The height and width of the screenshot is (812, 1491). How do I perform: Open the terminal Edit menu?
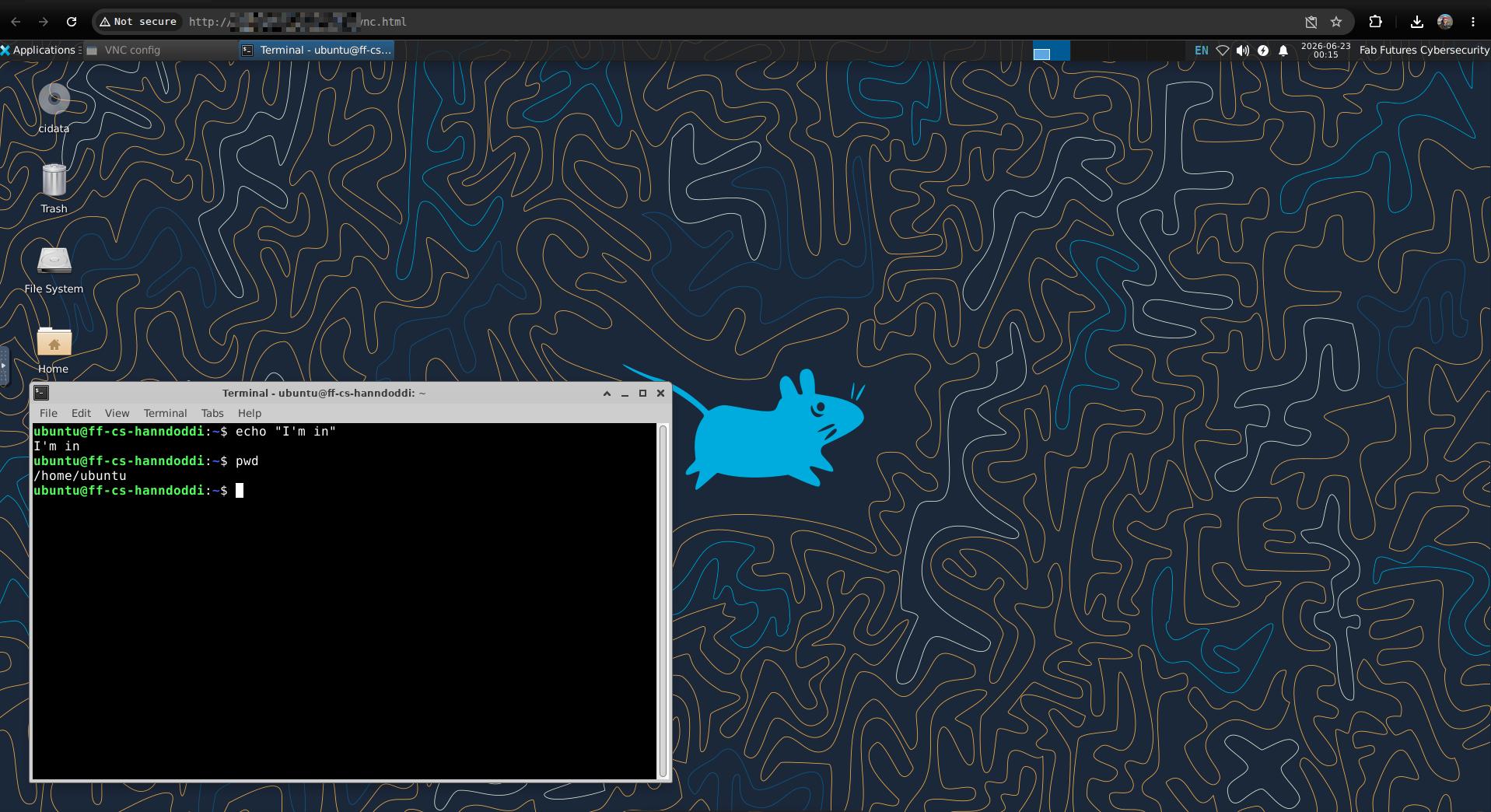click(81, 413)
